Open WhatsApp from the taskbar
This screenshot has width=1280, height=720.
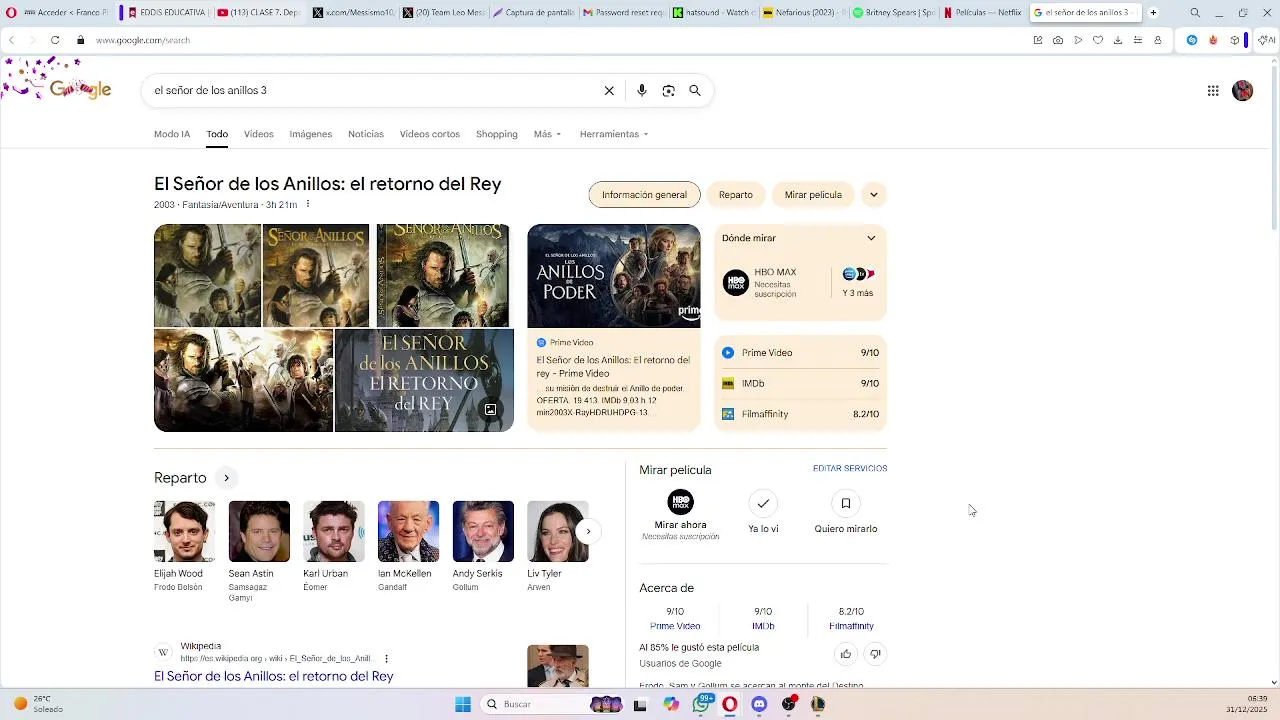click(702, 704)
